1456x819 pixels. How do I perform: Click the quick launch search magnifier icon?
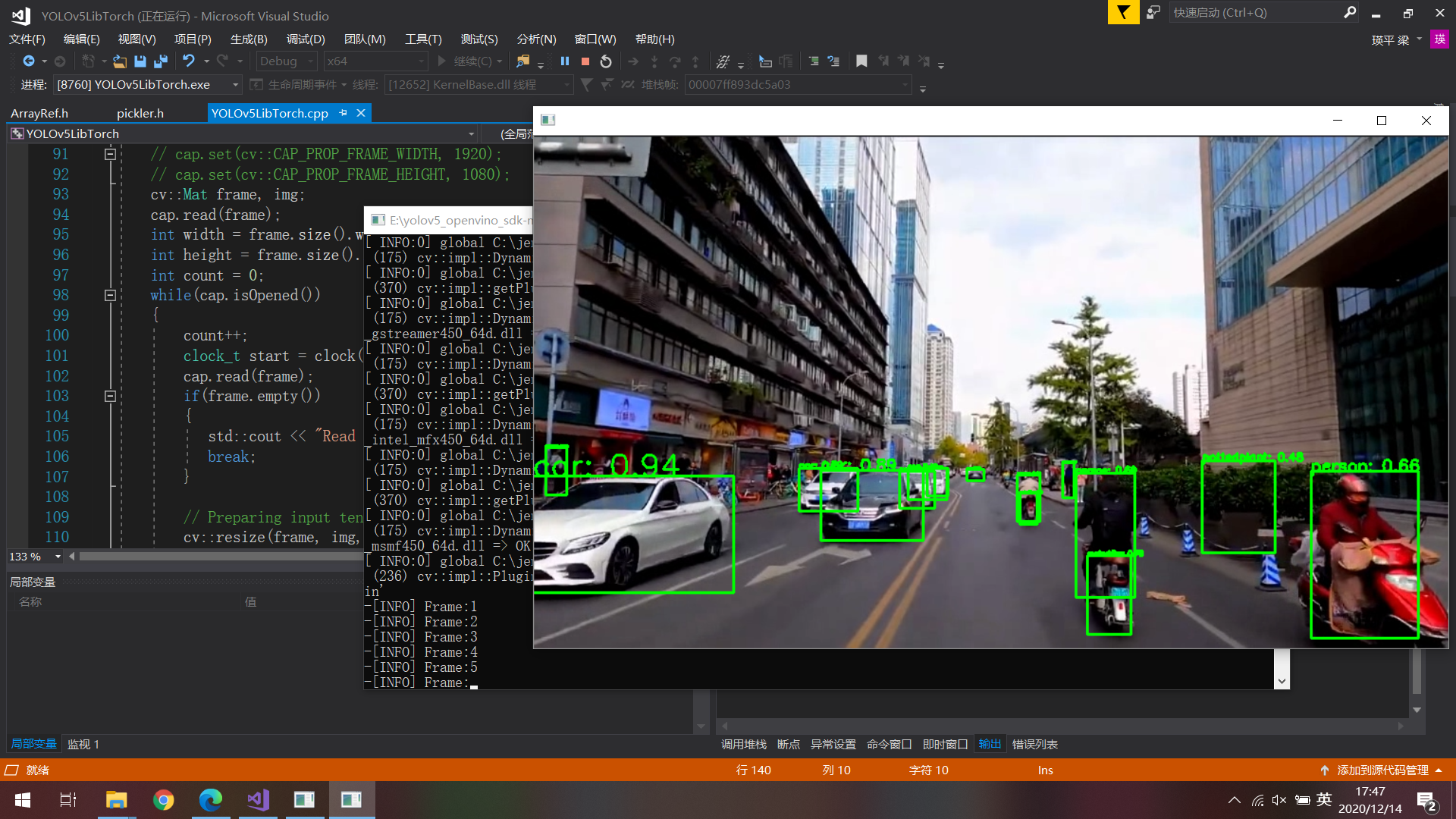point(1350,12)
